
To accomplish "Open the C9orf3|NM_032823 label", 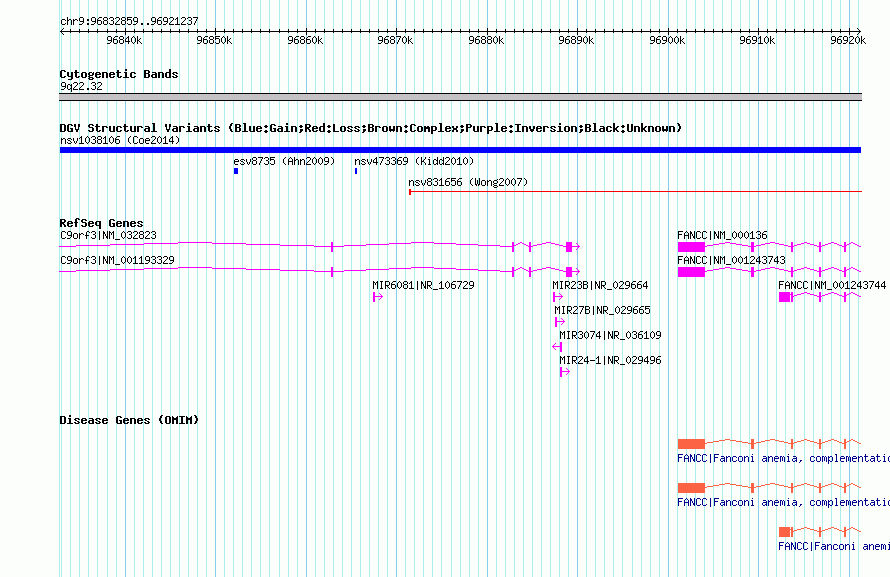I will 108,235.
